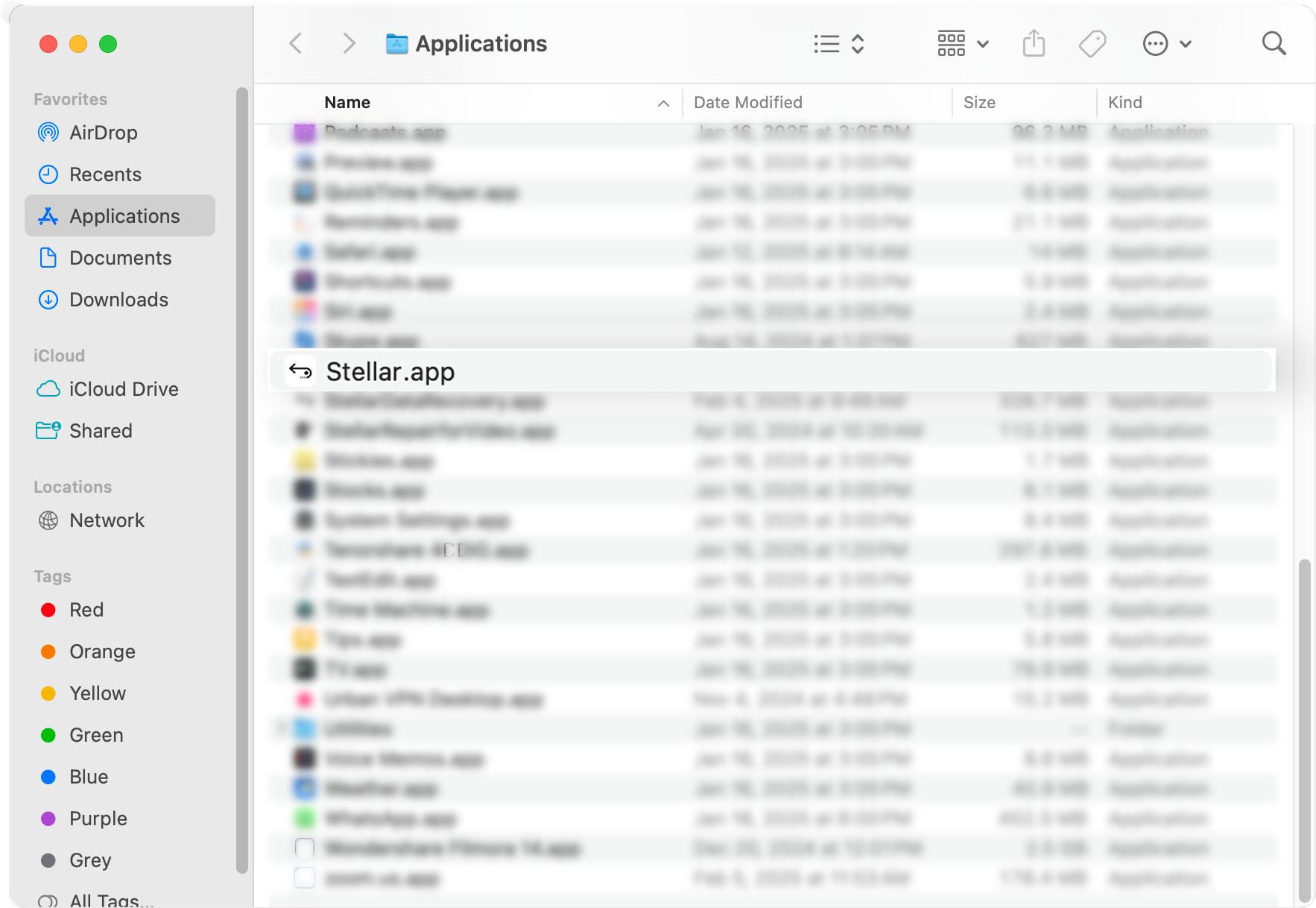Click the Edit Tags icon

click(1092, 44)
